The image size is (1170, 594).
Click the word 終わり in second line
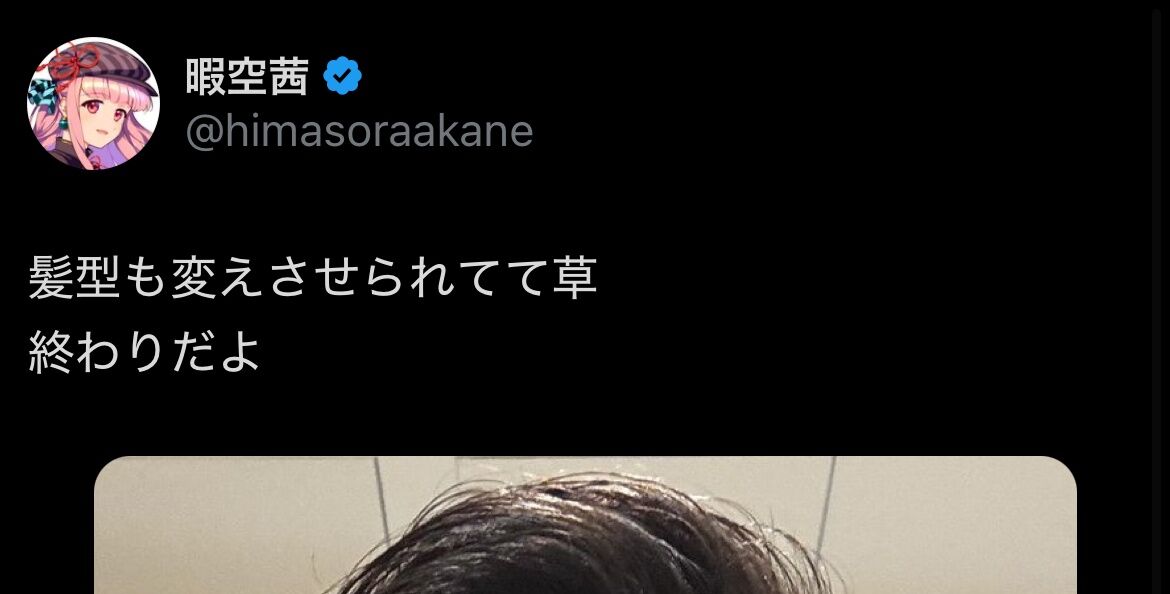pos(96,352)
